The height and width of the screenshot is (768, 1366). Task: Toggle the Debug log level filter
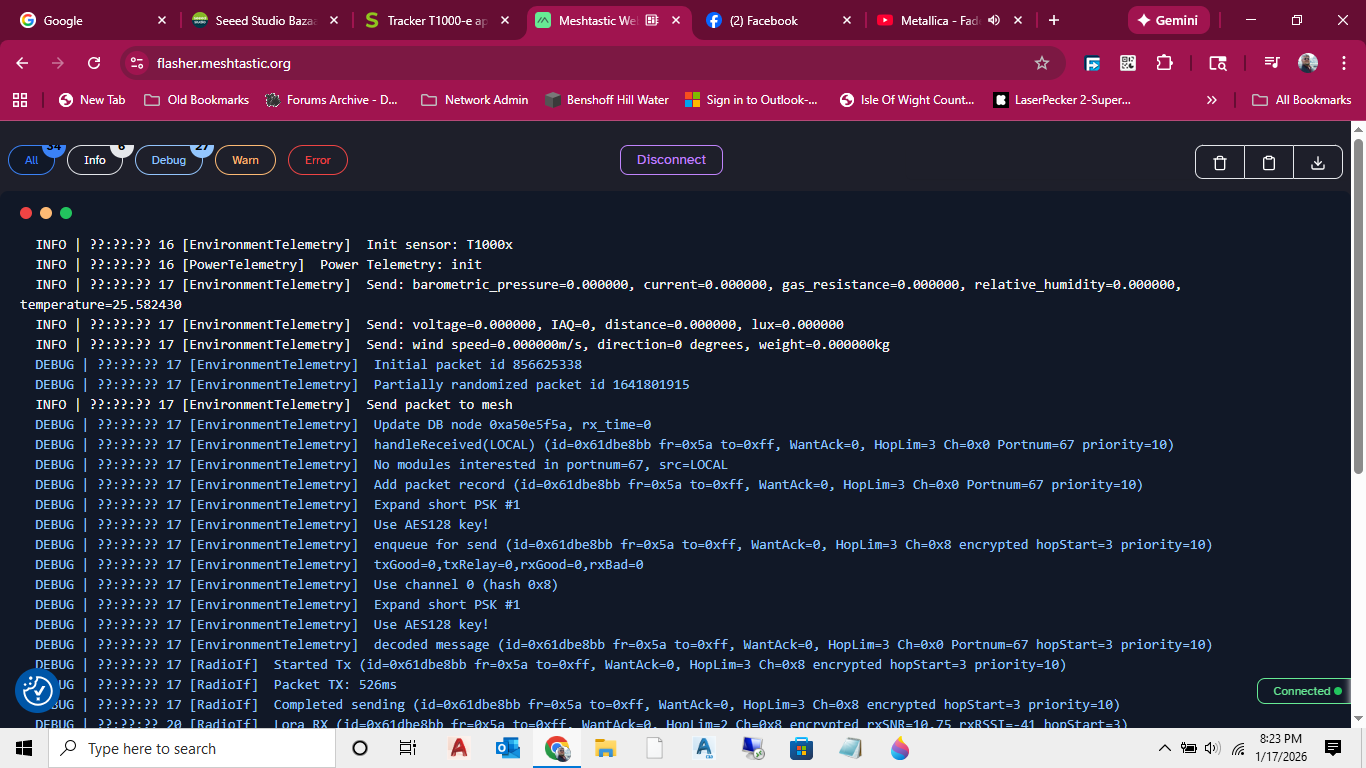(x=169, y=160)
